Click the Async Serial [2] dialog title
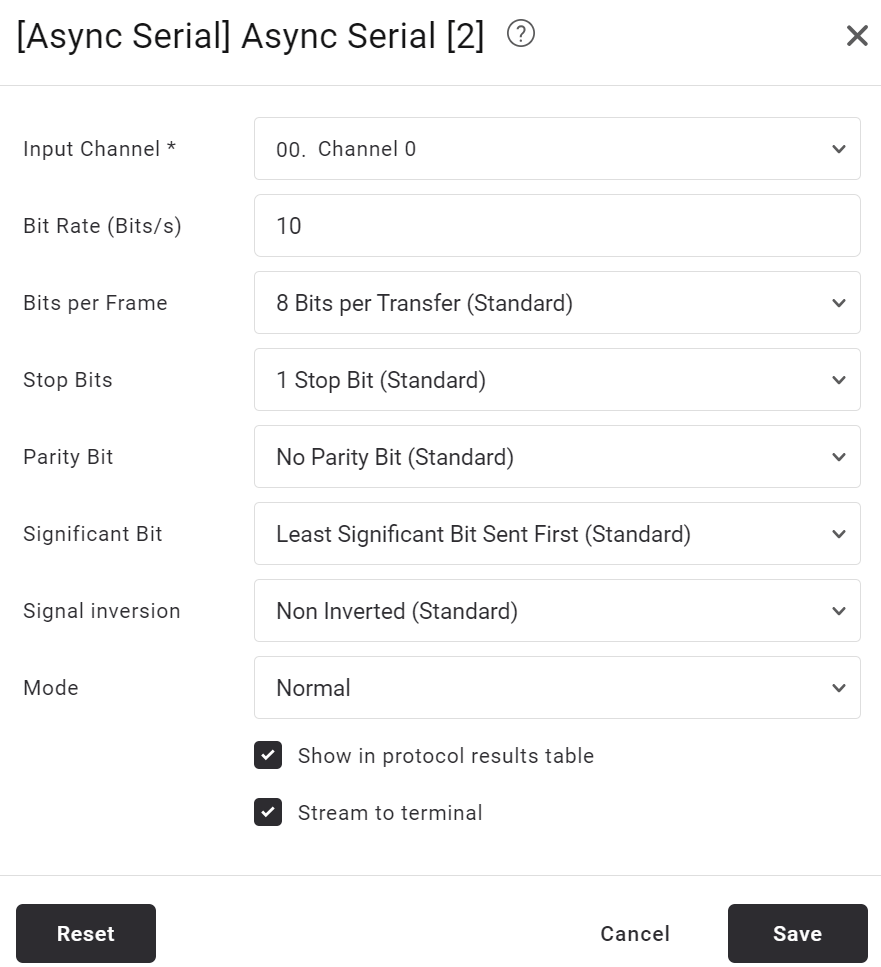881x967 pixels. click(250, 36)
